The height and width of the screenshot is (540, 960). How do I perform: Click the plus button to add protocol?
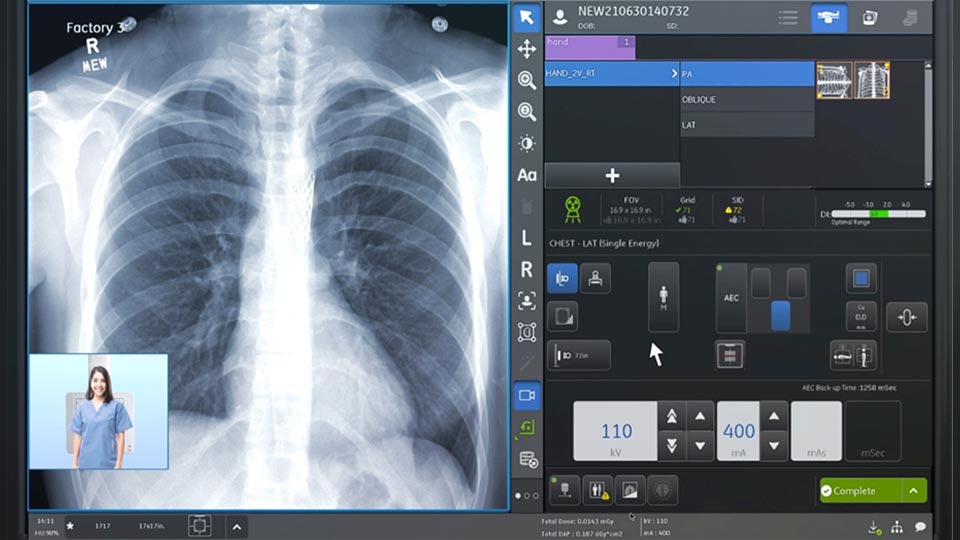[x=612, y=175]
